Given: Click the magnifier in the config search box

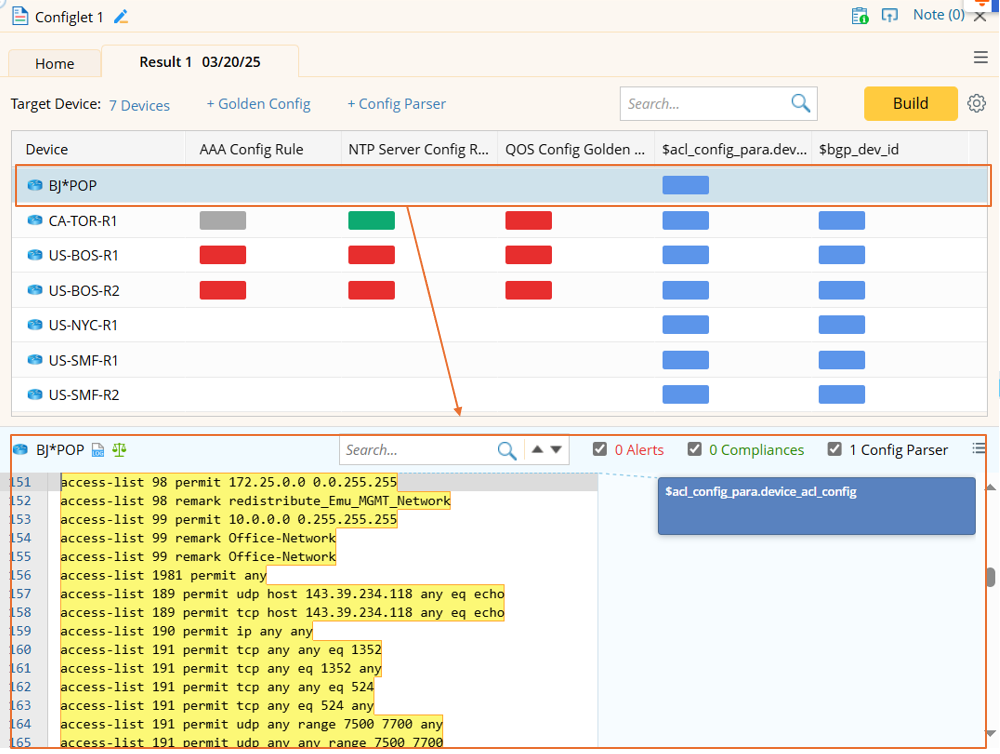Looking at the screenshot, I should point(507,450).
